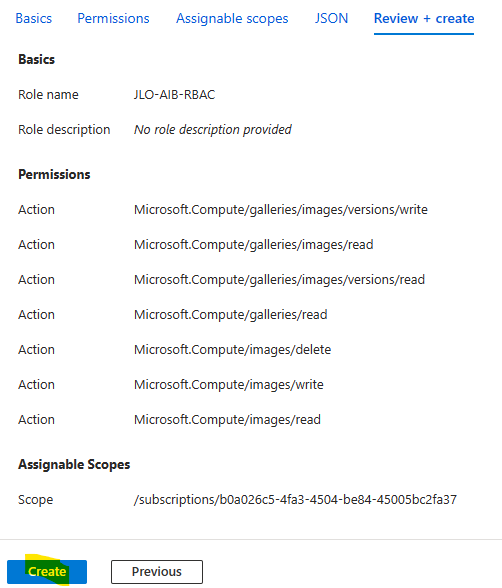The height and width of the screenshot is (588, 502).
Task: Select the galleries/images/versions/write permission
Action: (x=280, y=210)
